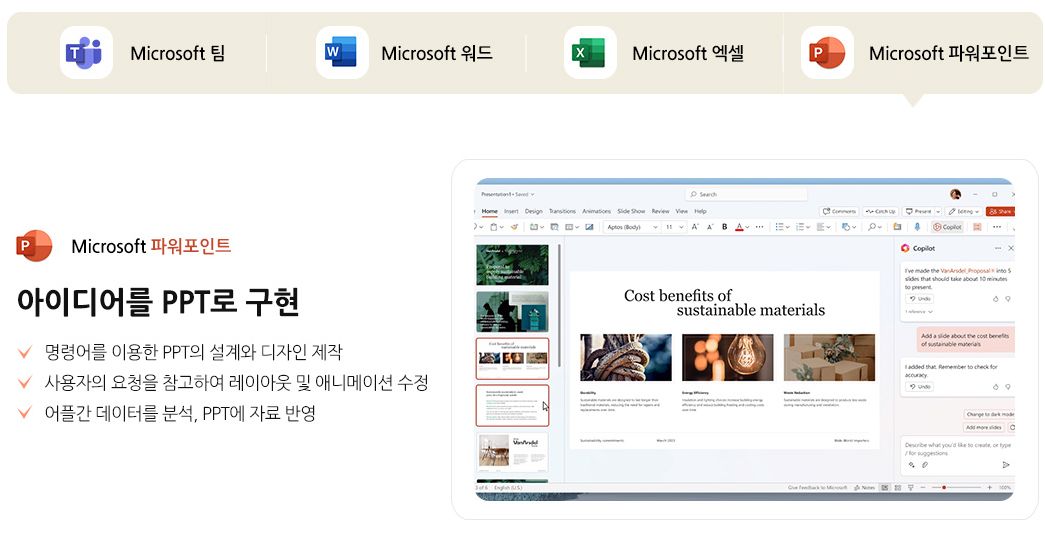Expand the 1 reference chevron
Viewport: 1045px width, 551px height.
point(930,311)
